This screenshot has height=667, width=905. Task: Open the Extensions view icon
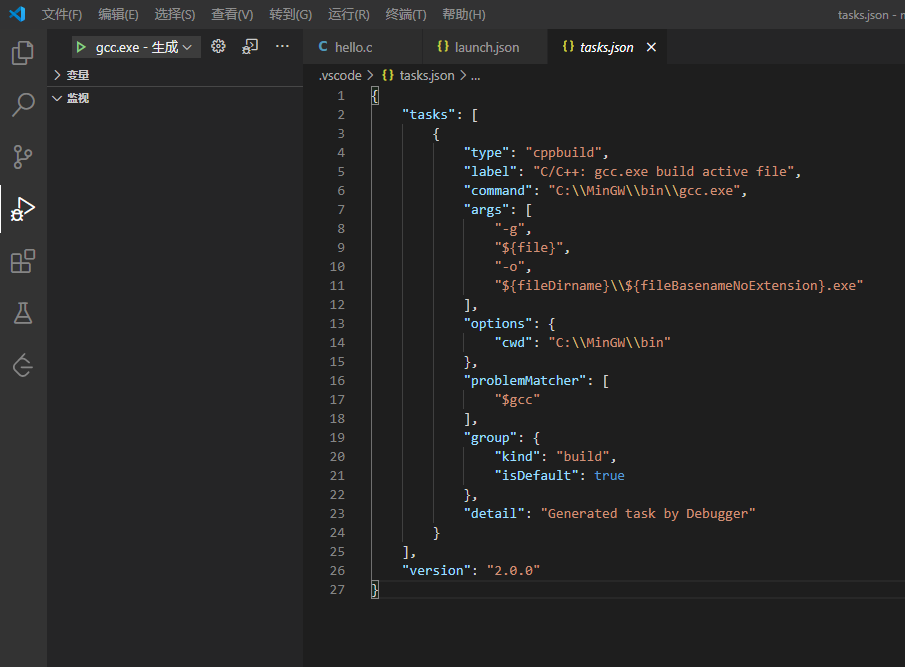click(x=23, y=262)
